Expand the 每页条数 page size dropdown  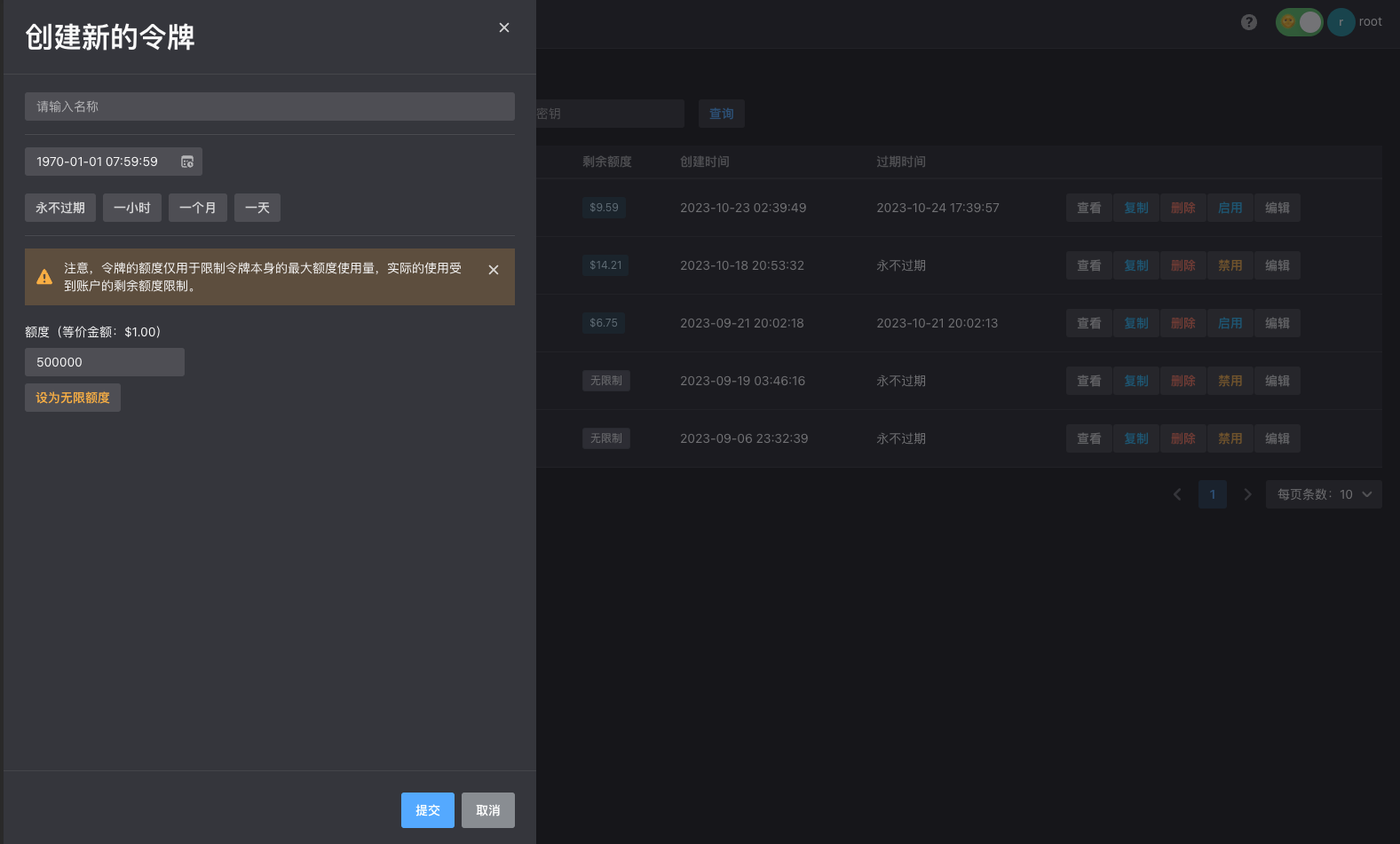point(1324,494)
